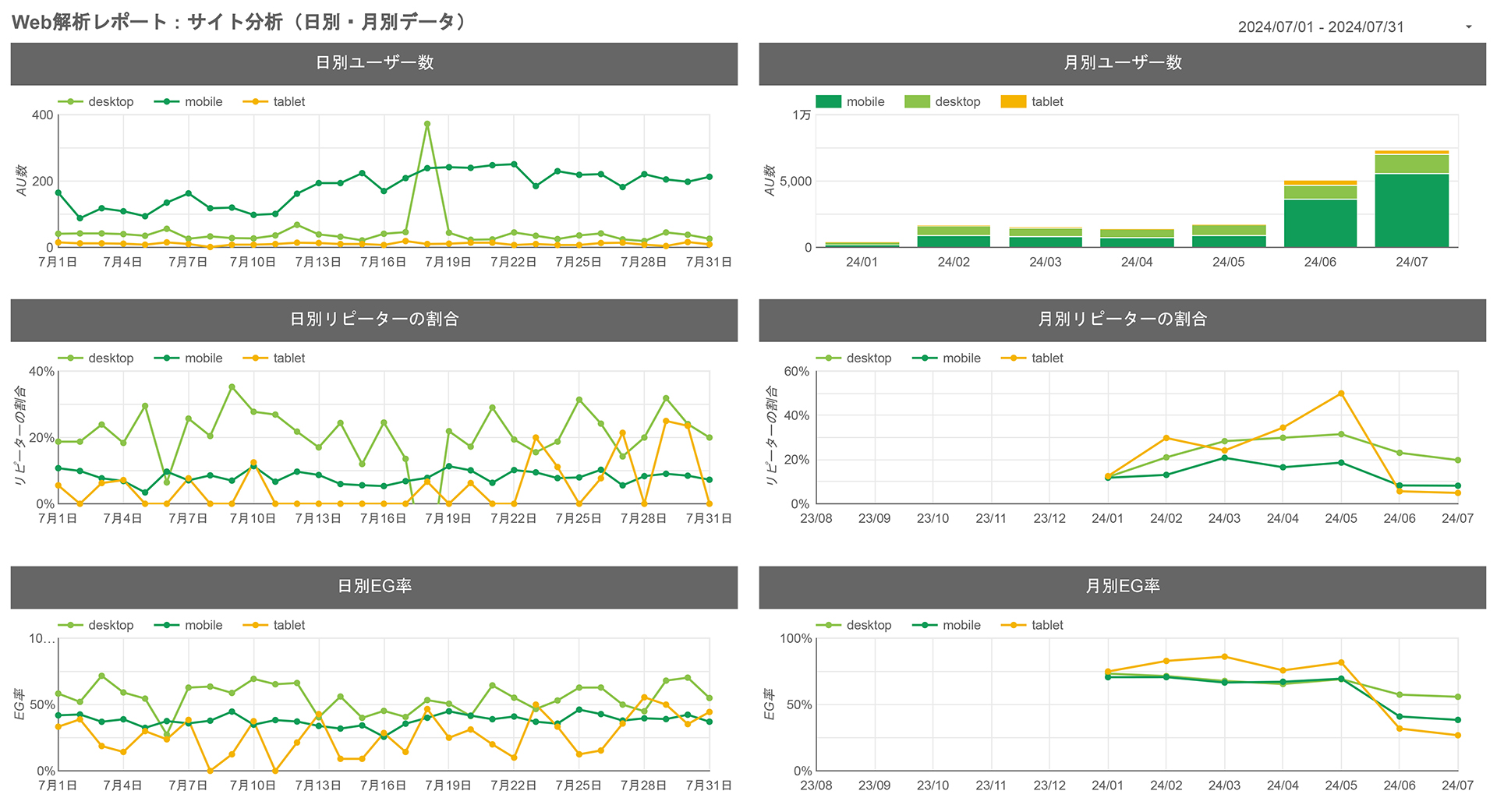Click the desktop legend marker in 月別EG率 chart
The image size is (1497, 812).
point(828,625)
